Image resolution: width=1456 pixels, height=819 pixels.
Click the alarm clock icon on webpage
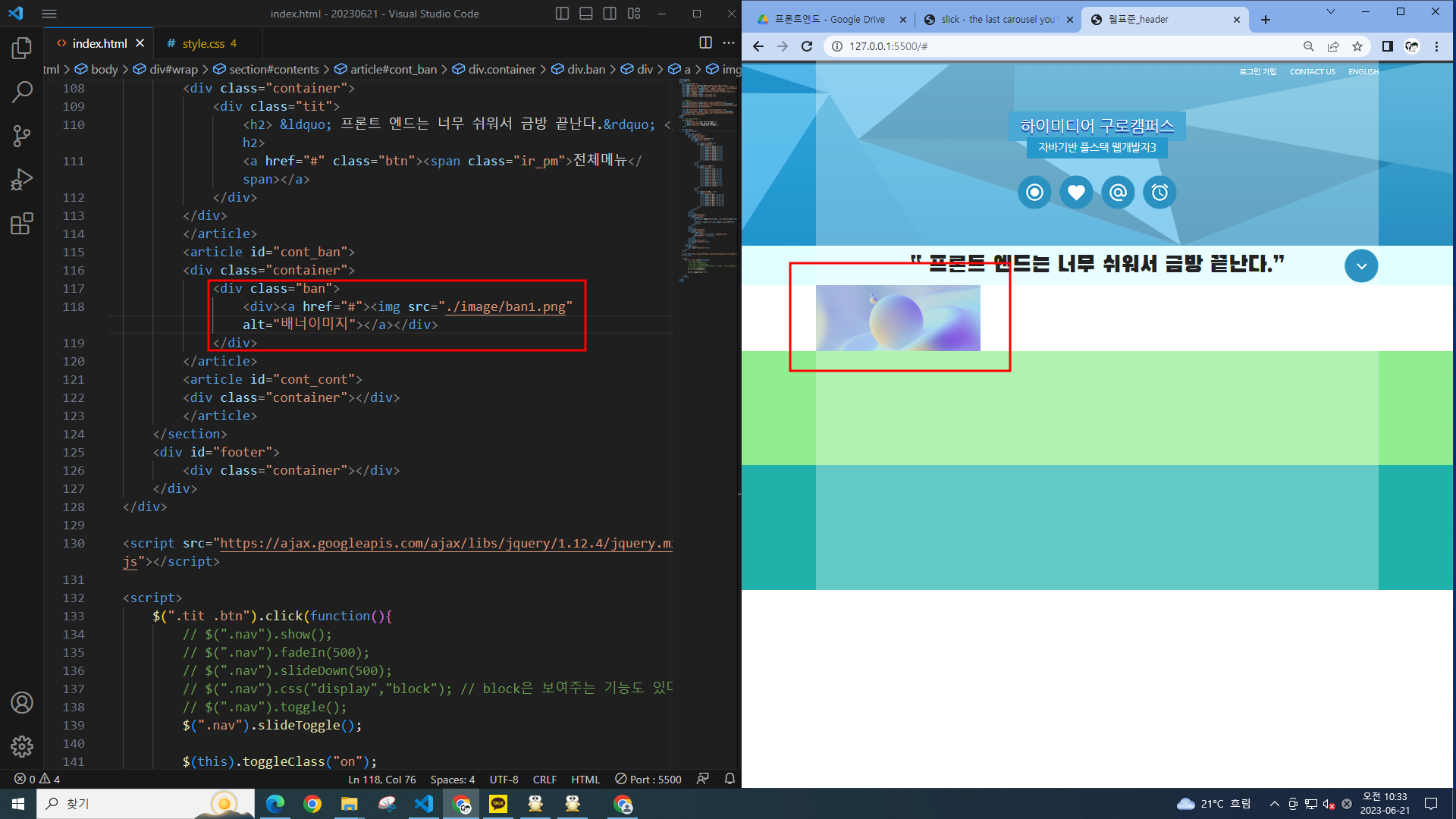coord(1159,193)
